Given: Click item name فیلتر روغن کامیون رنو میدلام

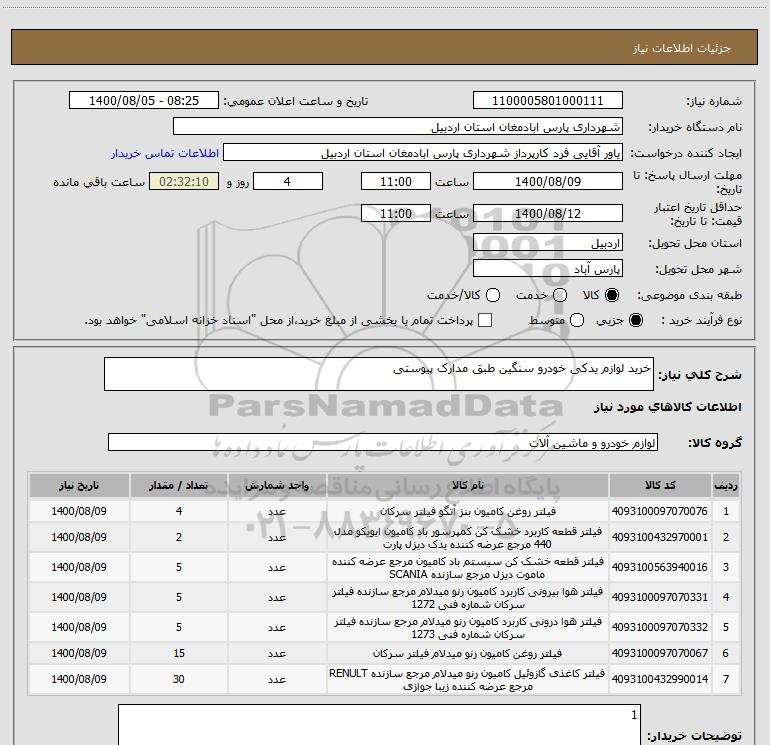Looking at the screenshot, I should pyautogui.click(x=468, y=653).
